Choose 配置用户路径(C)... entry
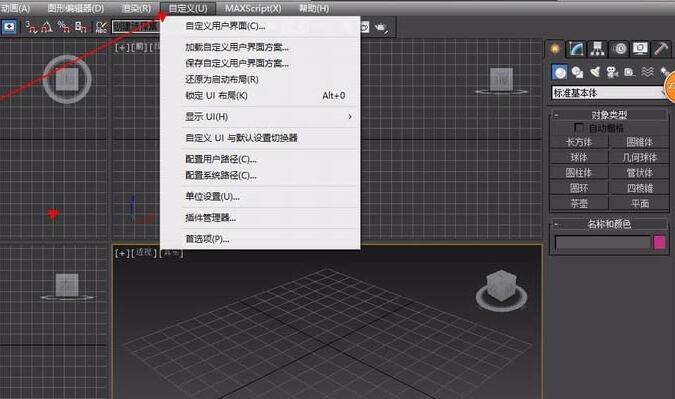This screenshot has width=675, height=399. tap(260, 159)
